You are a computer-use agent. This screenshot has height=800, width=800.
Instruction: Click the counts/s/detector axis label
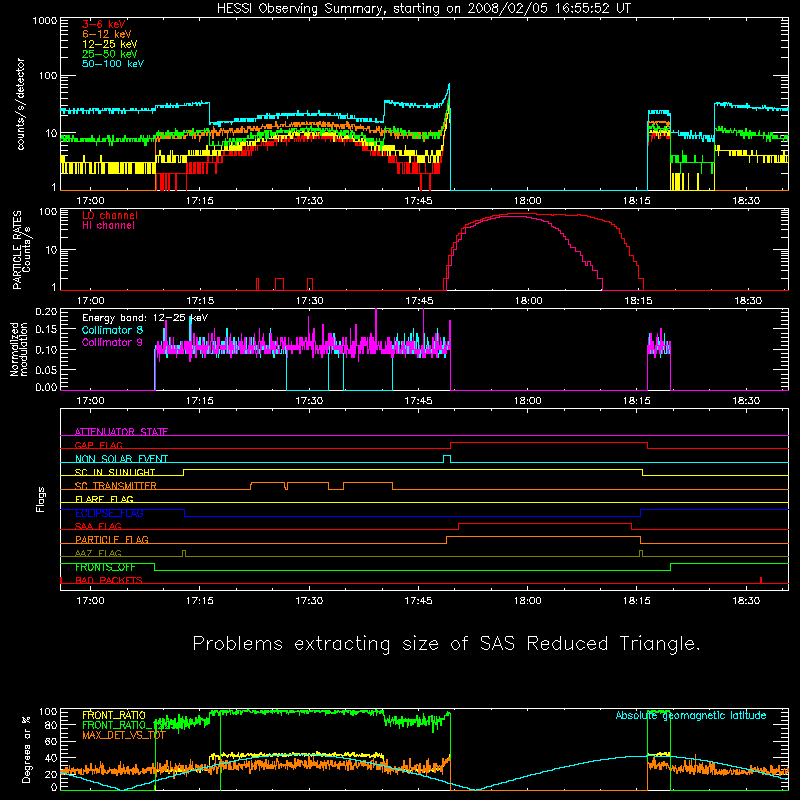click(21, 104)
